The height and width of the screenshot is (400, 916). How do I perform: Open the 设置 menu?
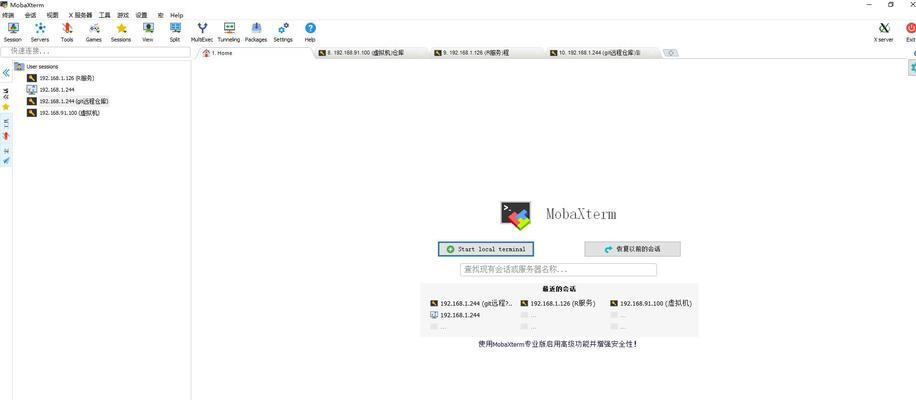click(x=141, y=15)
